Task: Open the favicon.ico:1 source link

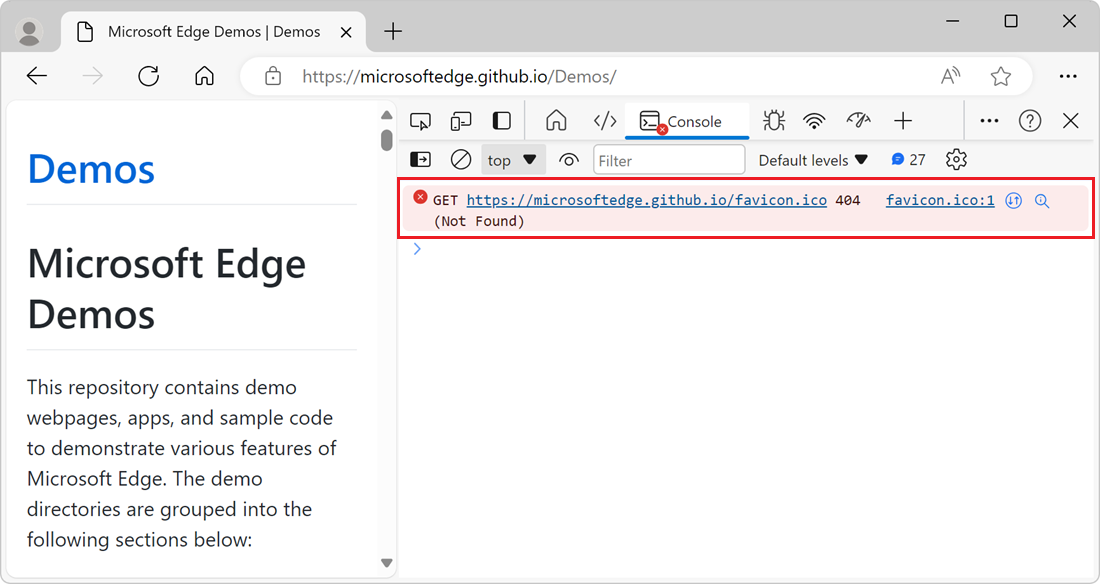Action: pyautogui.click(x=940, y=200)
